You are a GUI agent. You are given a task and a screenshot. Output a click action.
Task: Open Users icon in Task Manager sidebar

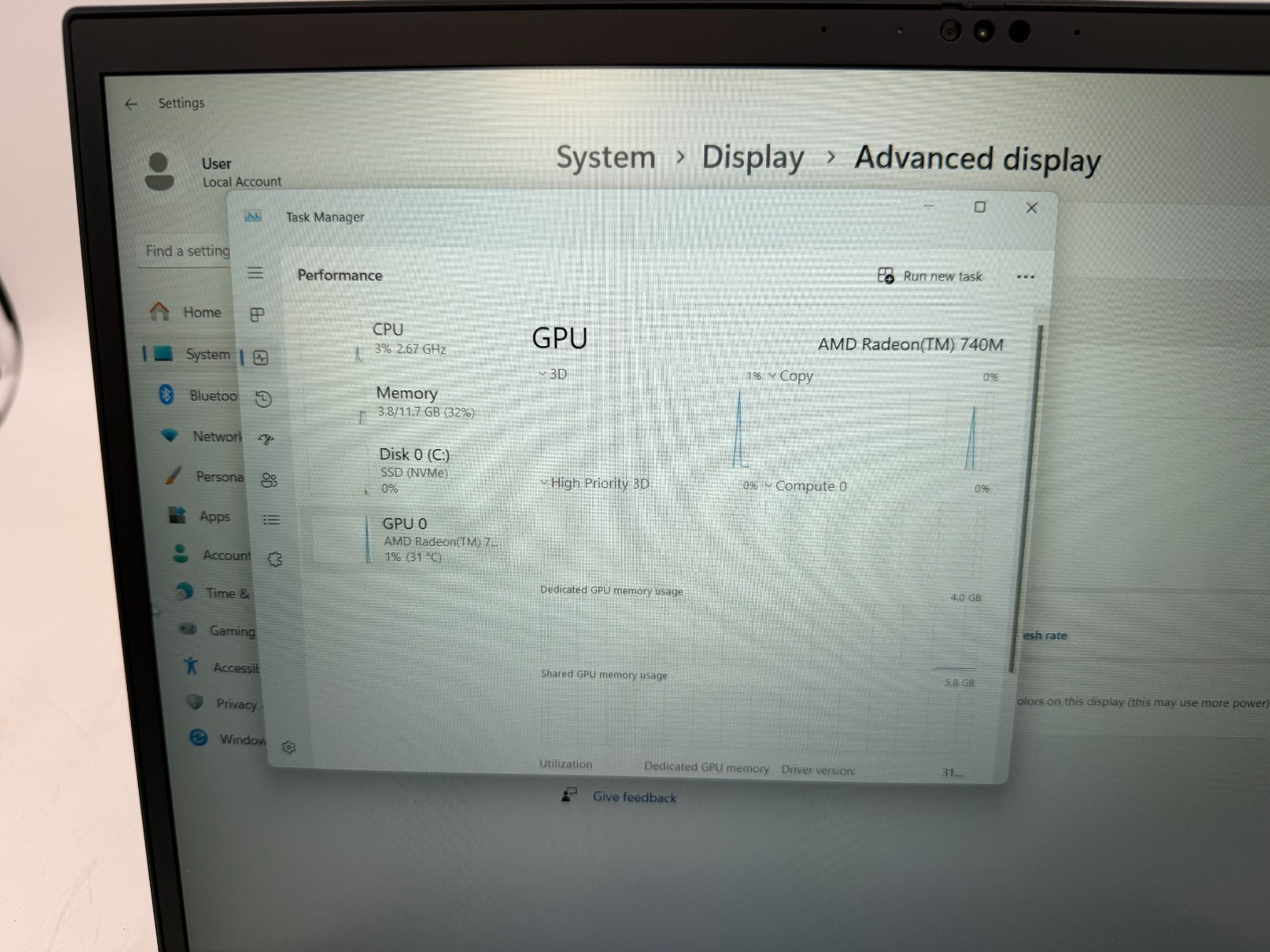(x=269, y=480)
